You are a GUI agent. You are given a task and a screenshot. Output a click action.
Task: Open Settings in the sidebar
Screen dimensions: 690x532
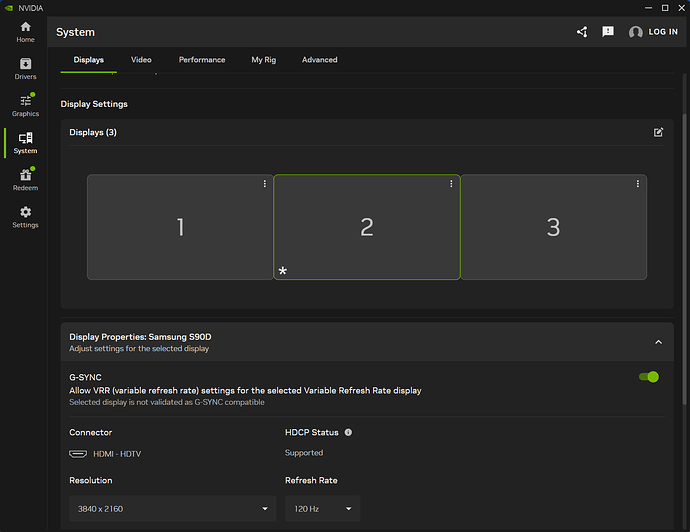point(26,217)
